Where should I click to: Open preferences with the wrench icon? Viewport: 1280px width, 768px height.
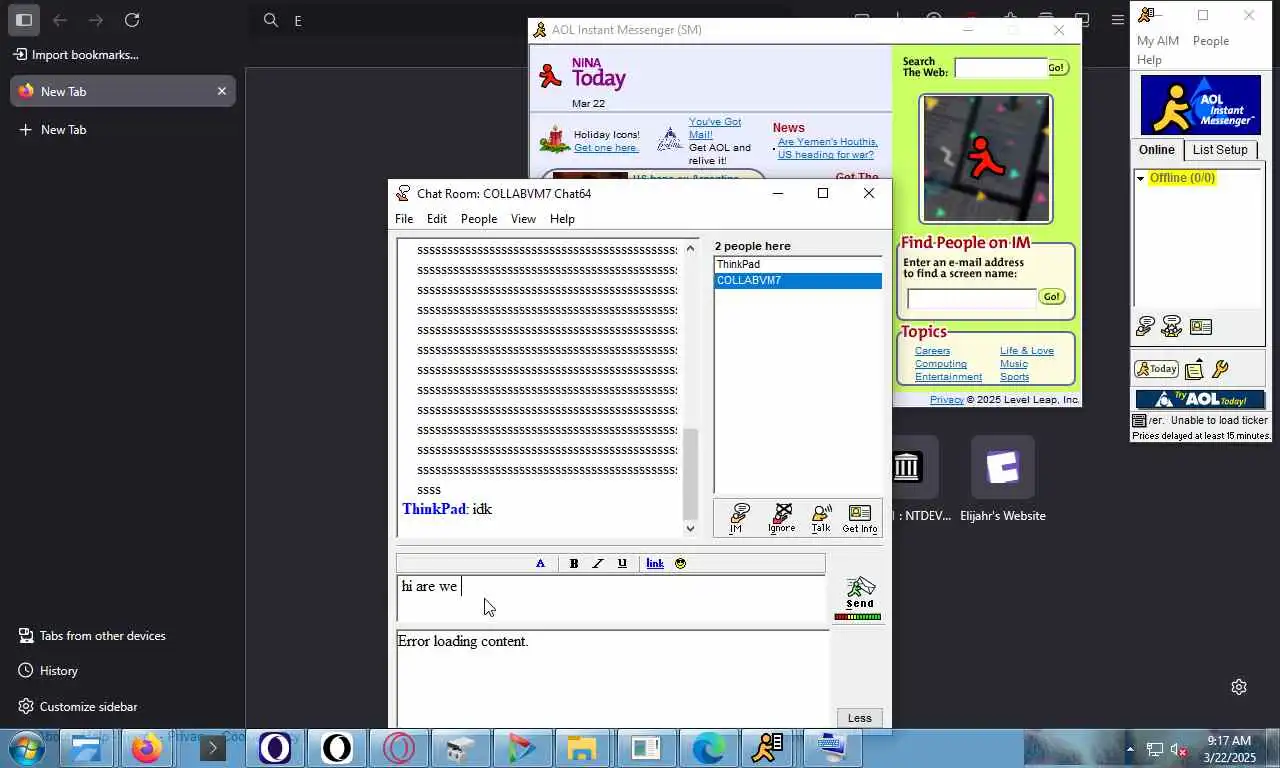(1220, 369)
